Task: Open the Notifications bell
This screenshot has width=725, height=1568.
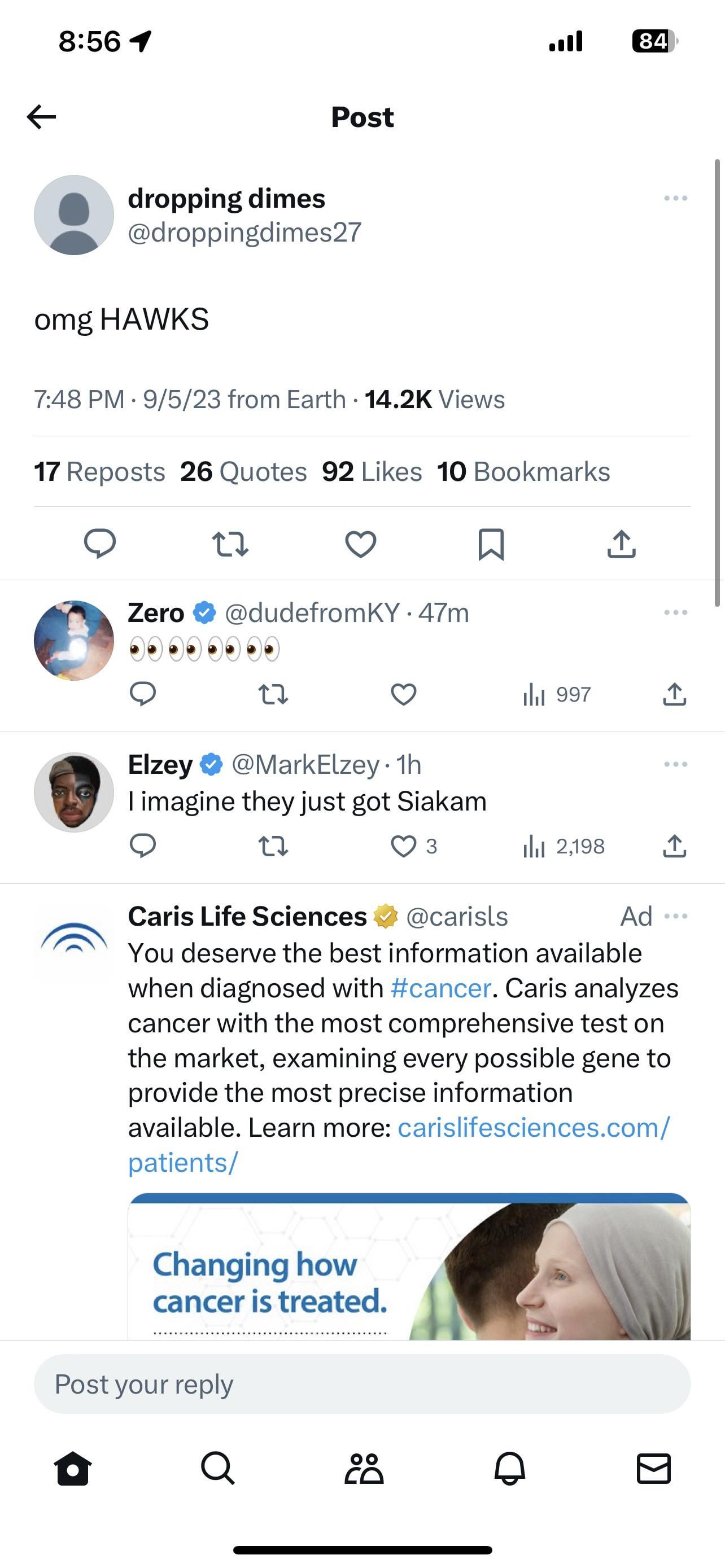Action: coord(509,1469)
